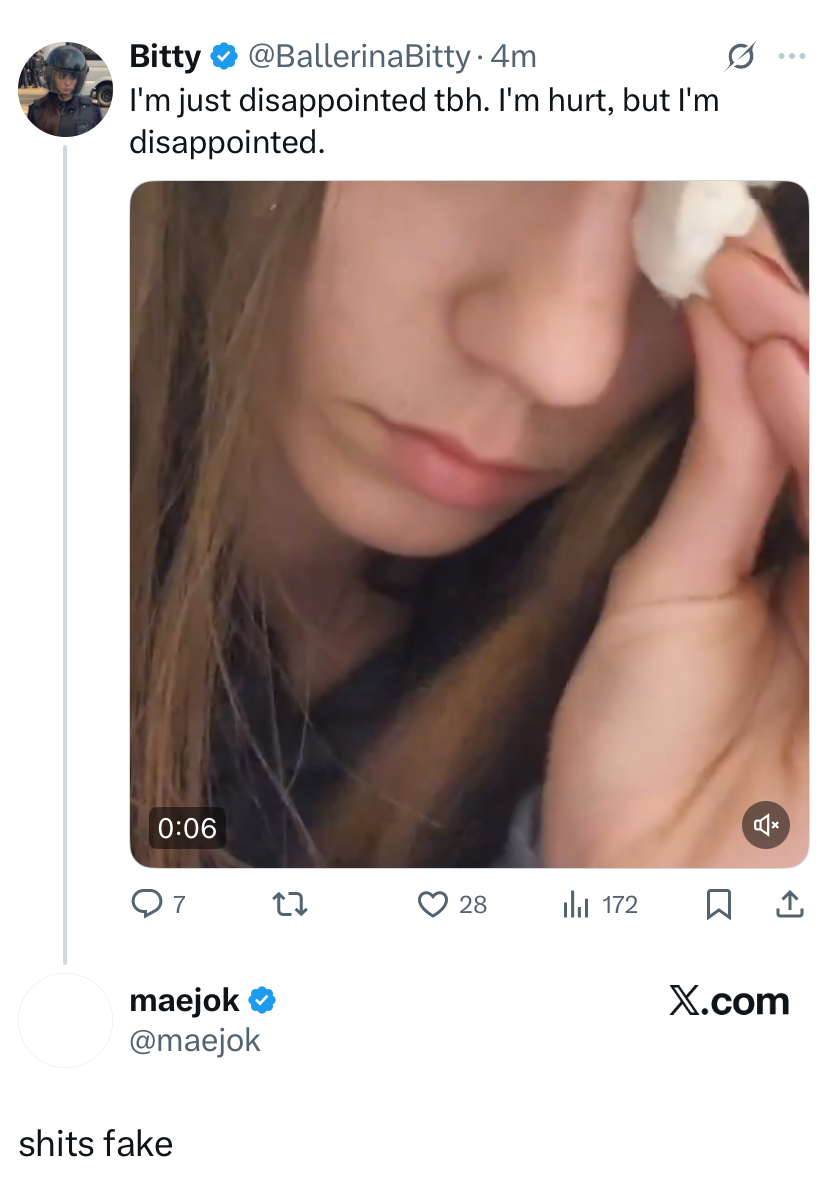This screenshot has width=828, height=1190.
Task: Click the reply comment icon
Action: pos(146,905)
